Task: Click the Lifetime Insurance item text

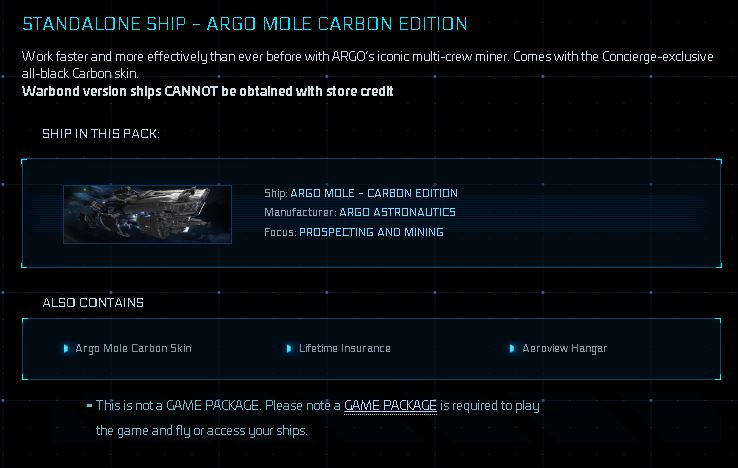Action: tap(345, 348)
